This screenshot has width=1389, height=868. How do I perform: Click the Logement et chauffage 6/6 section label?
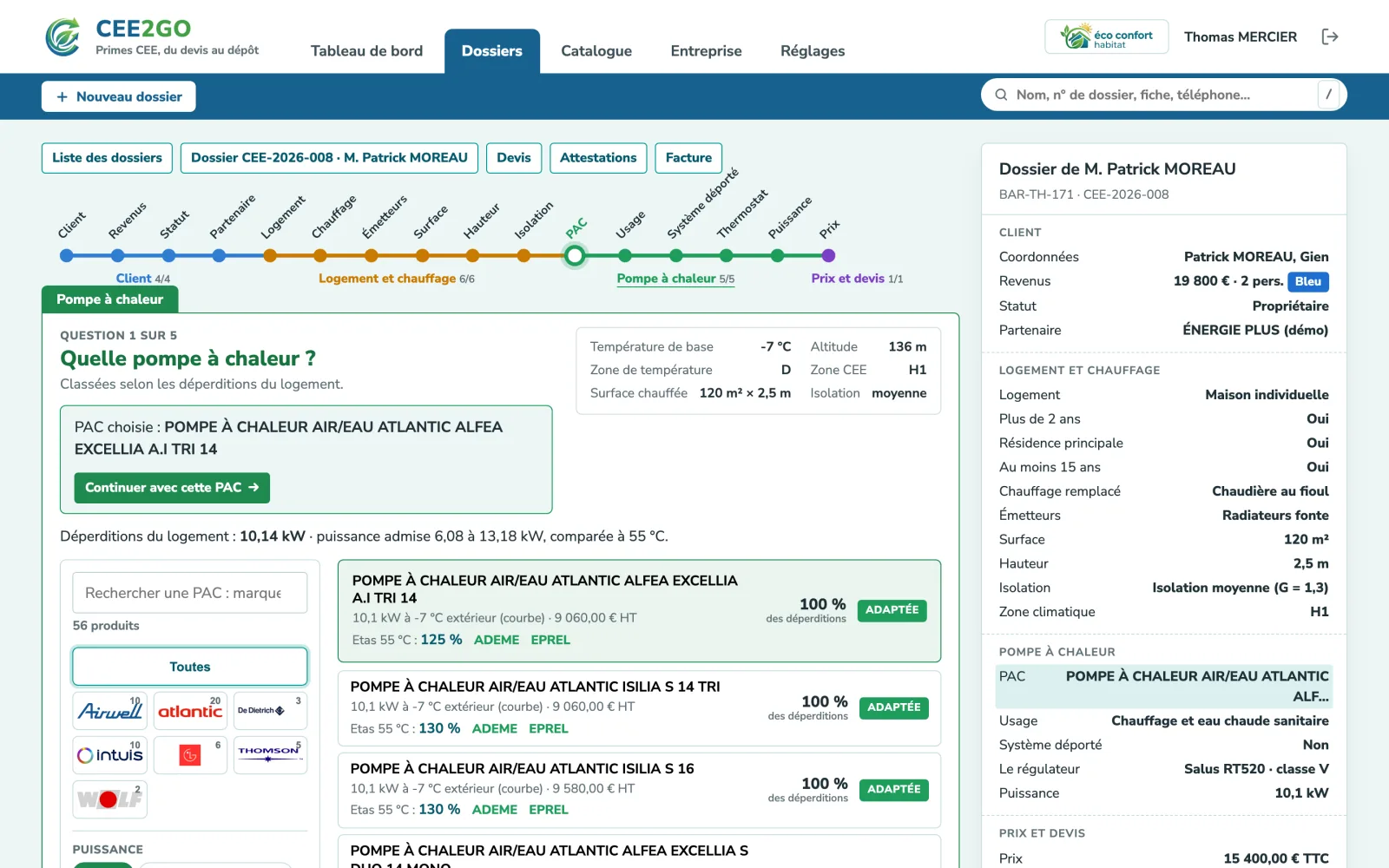point(397,279)
